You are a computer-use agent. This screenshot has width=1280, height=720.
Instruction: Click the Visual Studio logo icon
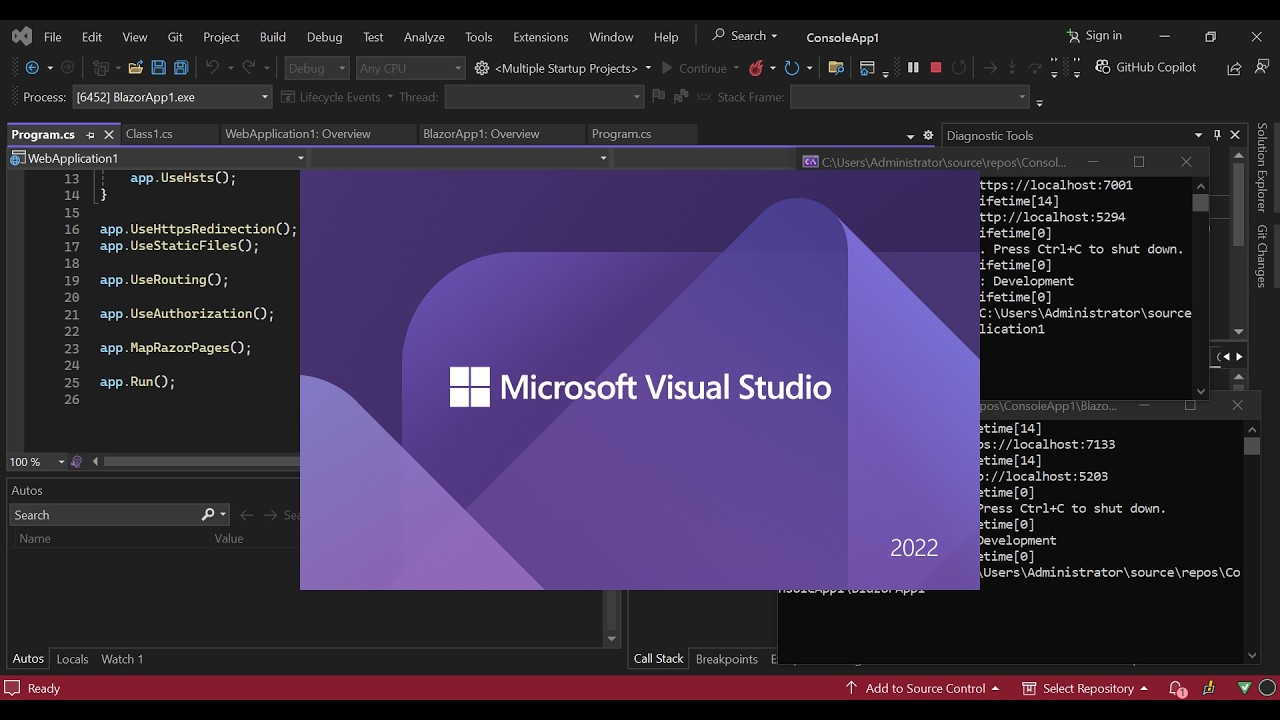(22, 36)
